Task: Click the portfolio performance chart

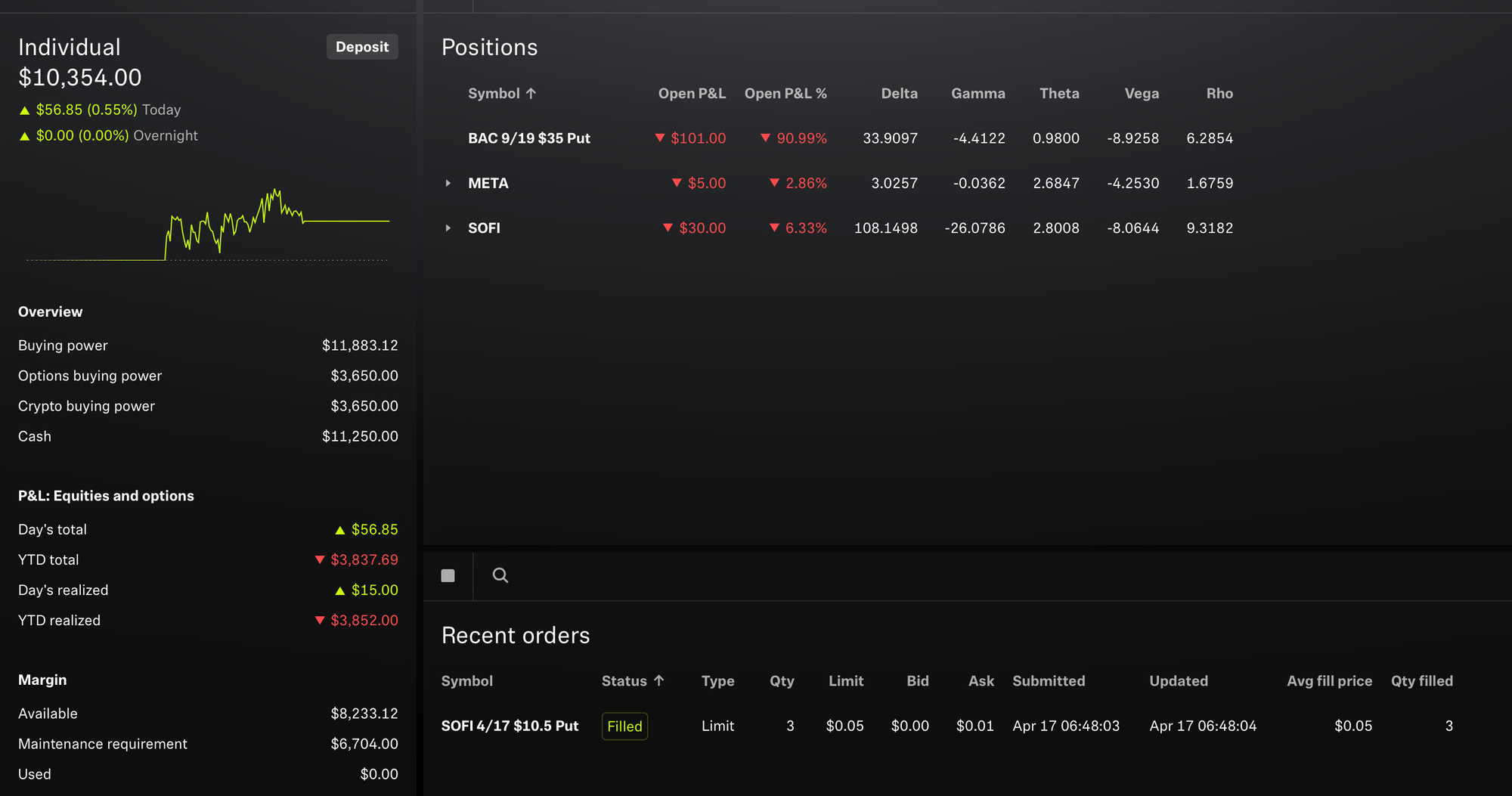Action: (208, 223)
